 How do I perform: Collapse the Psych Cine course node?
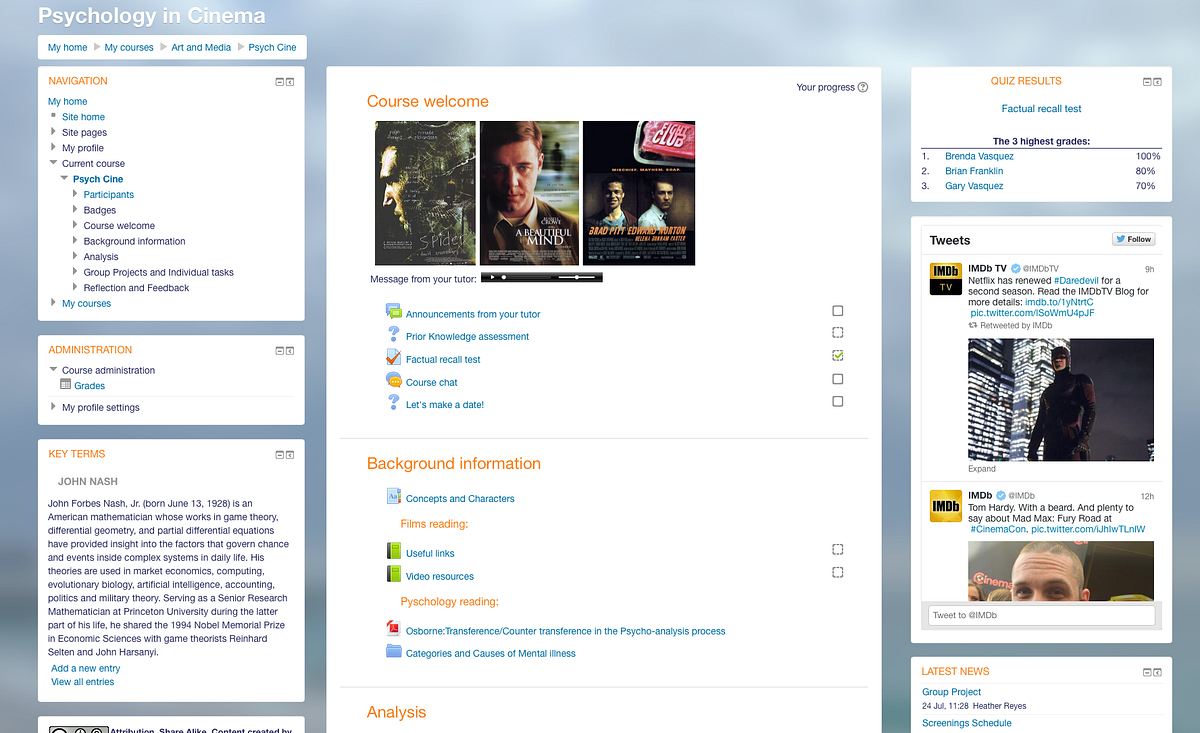65,179
